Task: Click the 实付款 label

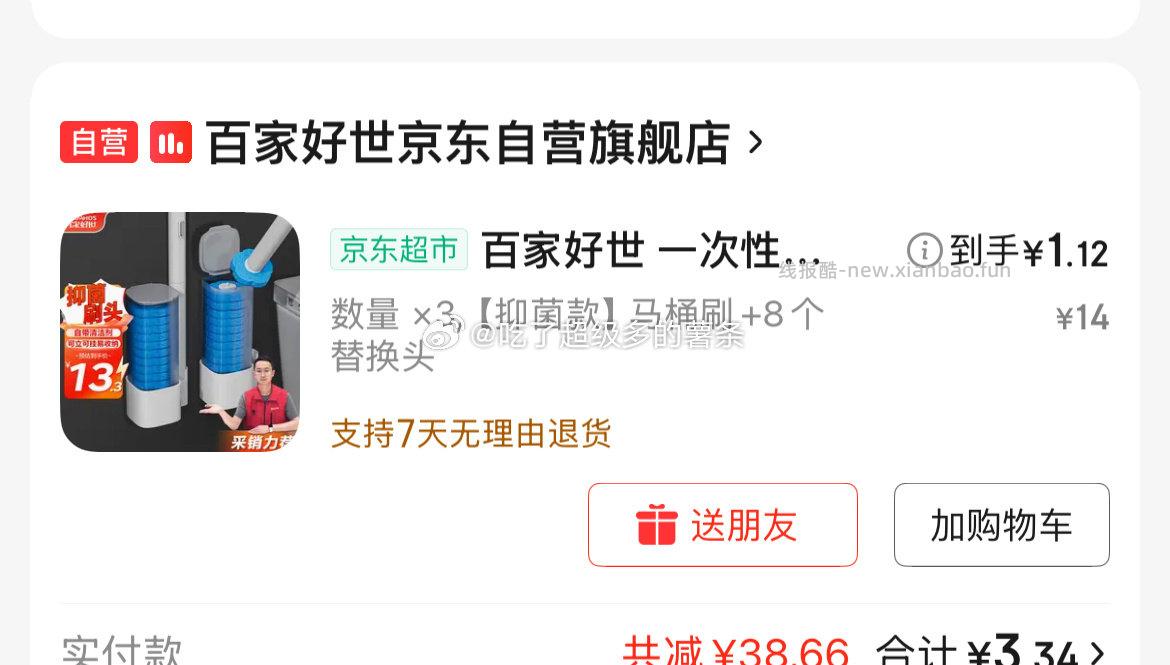Action: click(122, 650)
